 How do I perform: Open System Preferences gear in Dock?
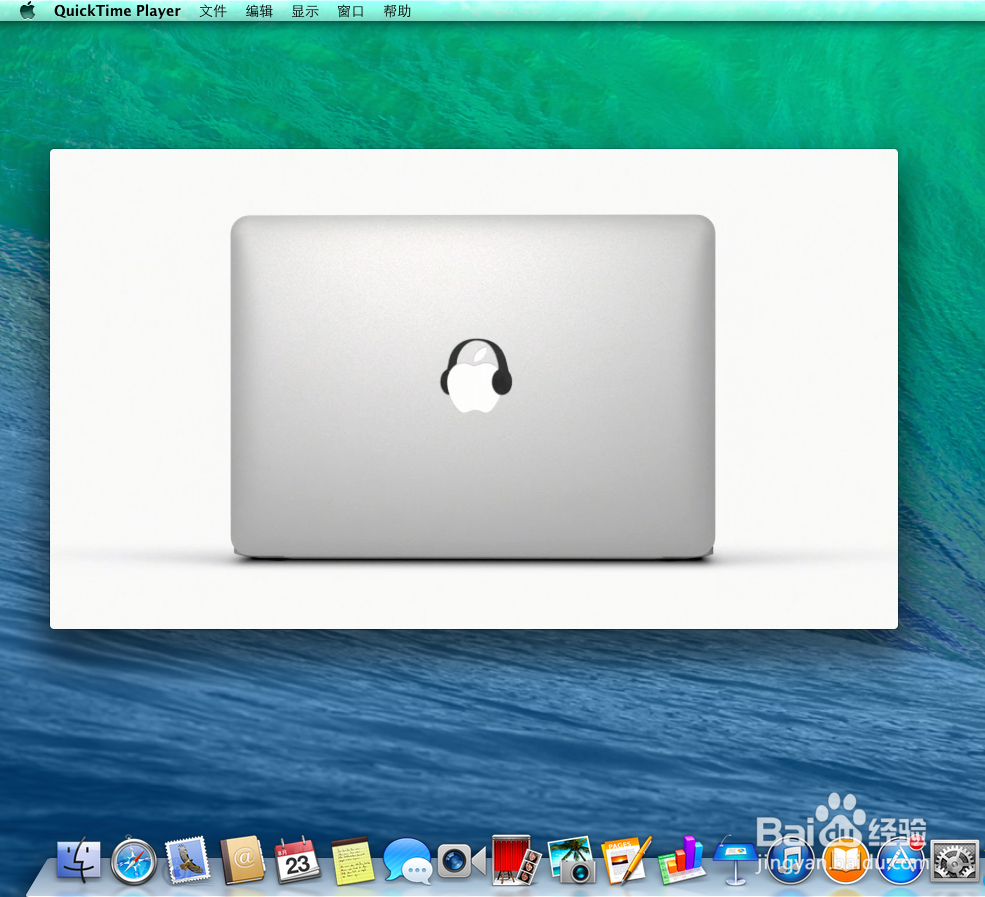click(x=954, y=861)
